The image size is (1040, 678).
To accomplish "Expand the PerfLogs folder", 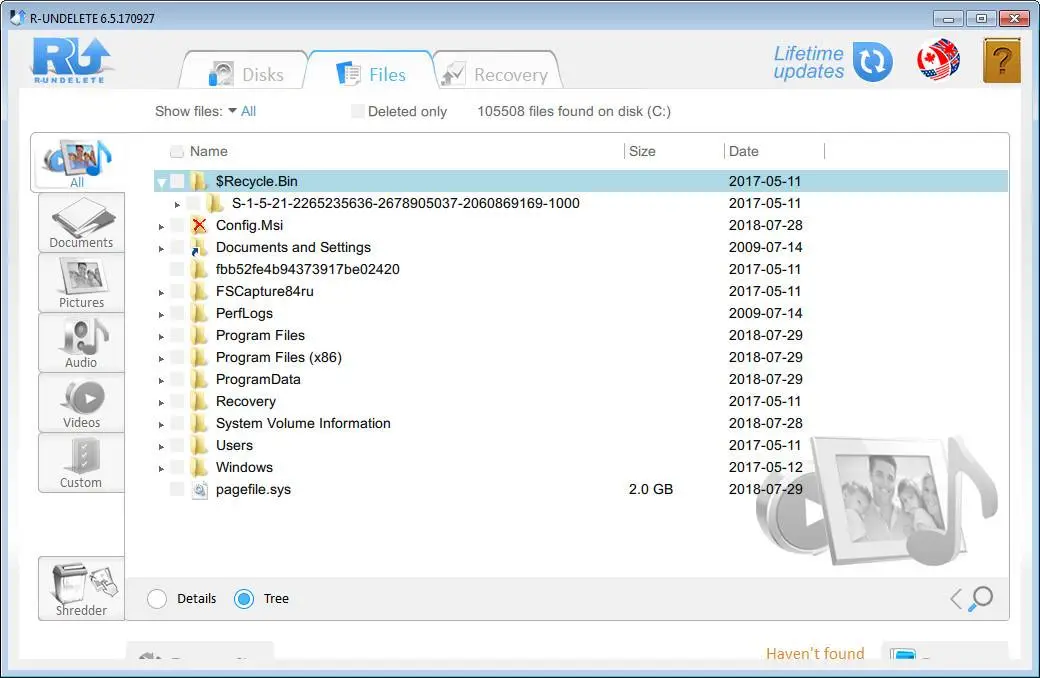I will point(161,314).
